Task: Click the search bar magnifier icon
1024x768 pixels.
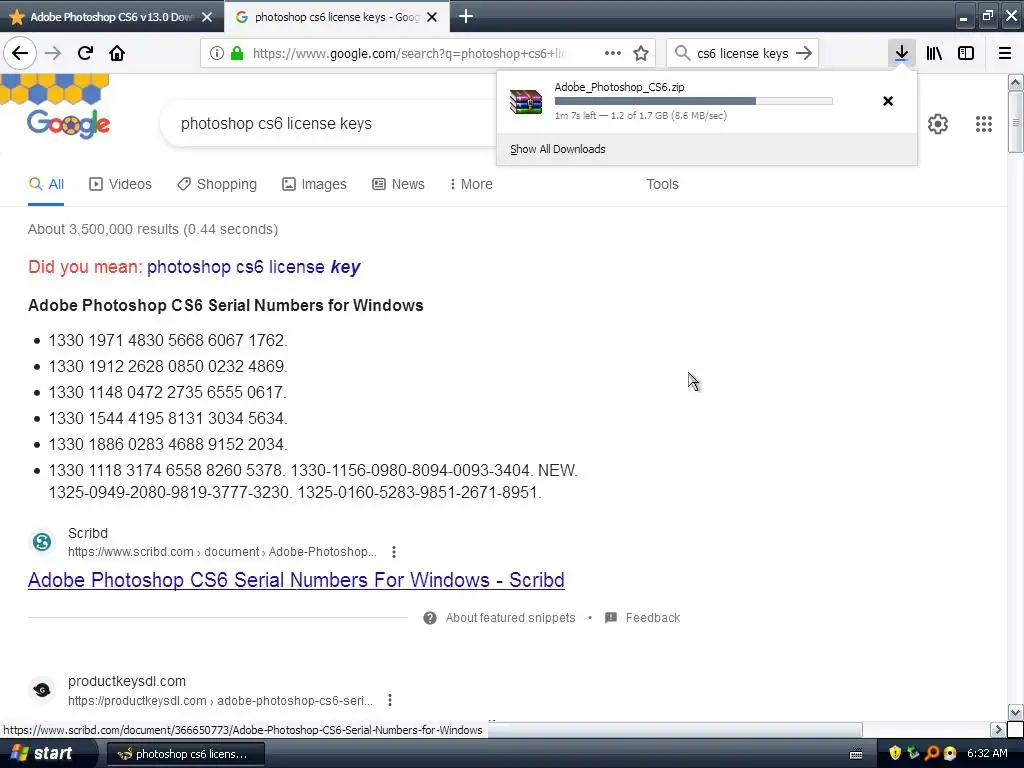Action: [x=682, y=53]
